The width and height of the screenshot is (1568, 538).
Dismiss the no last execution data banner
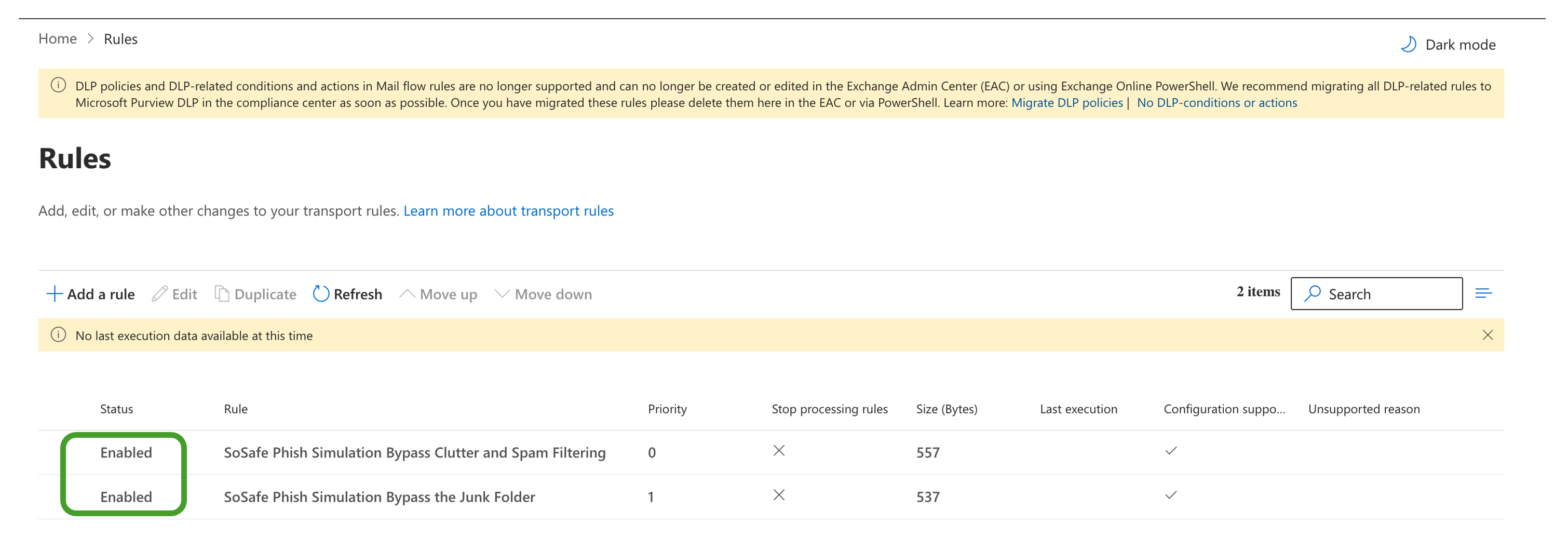1487,335
